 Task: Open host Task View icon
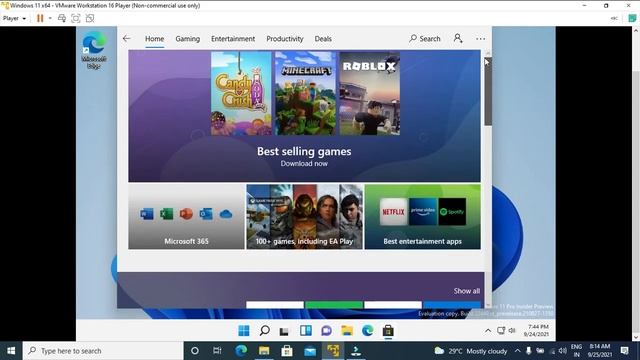pyautogui.click(x=217, y=351)
